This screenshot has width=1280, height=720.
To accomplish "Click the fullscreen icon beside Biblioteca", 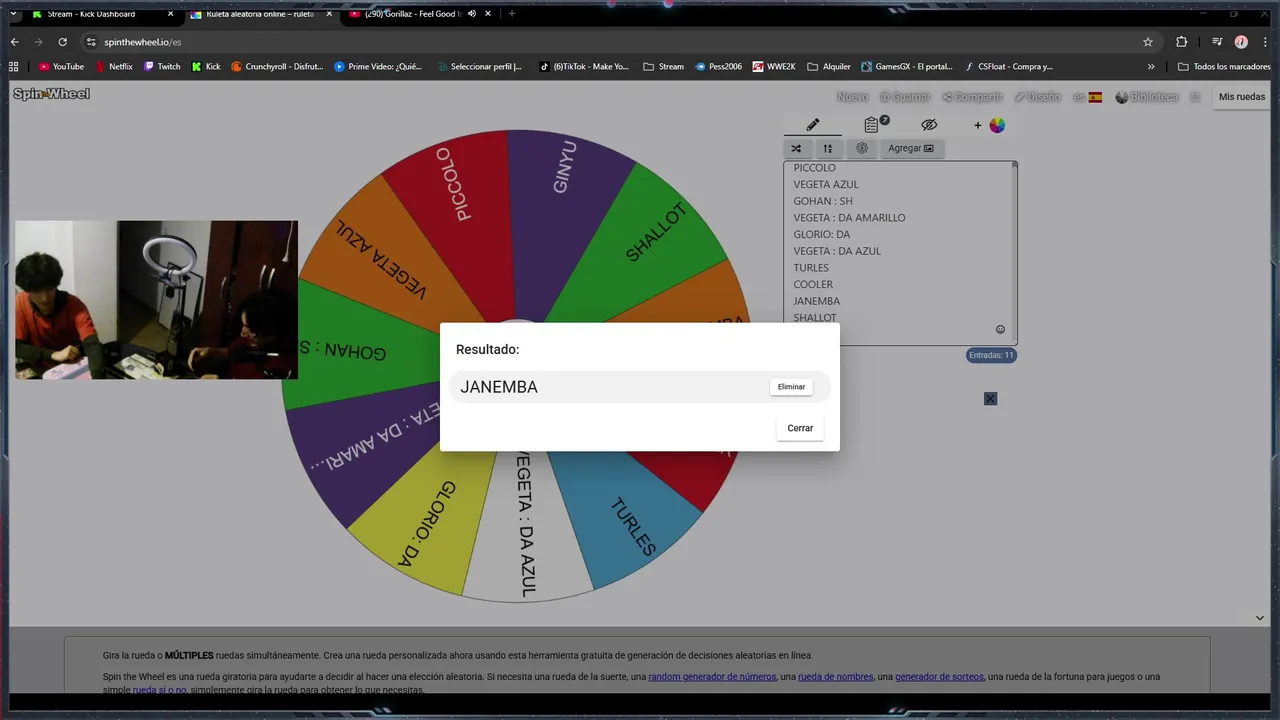I will pos(1194,97).
